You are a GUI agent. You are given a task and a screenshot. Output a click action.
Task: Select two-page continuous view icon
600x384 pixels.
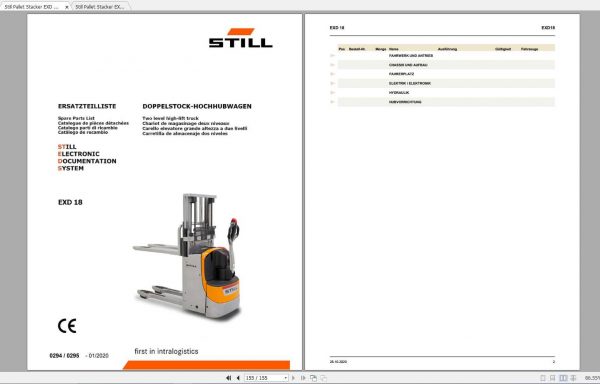coord(573,378)
